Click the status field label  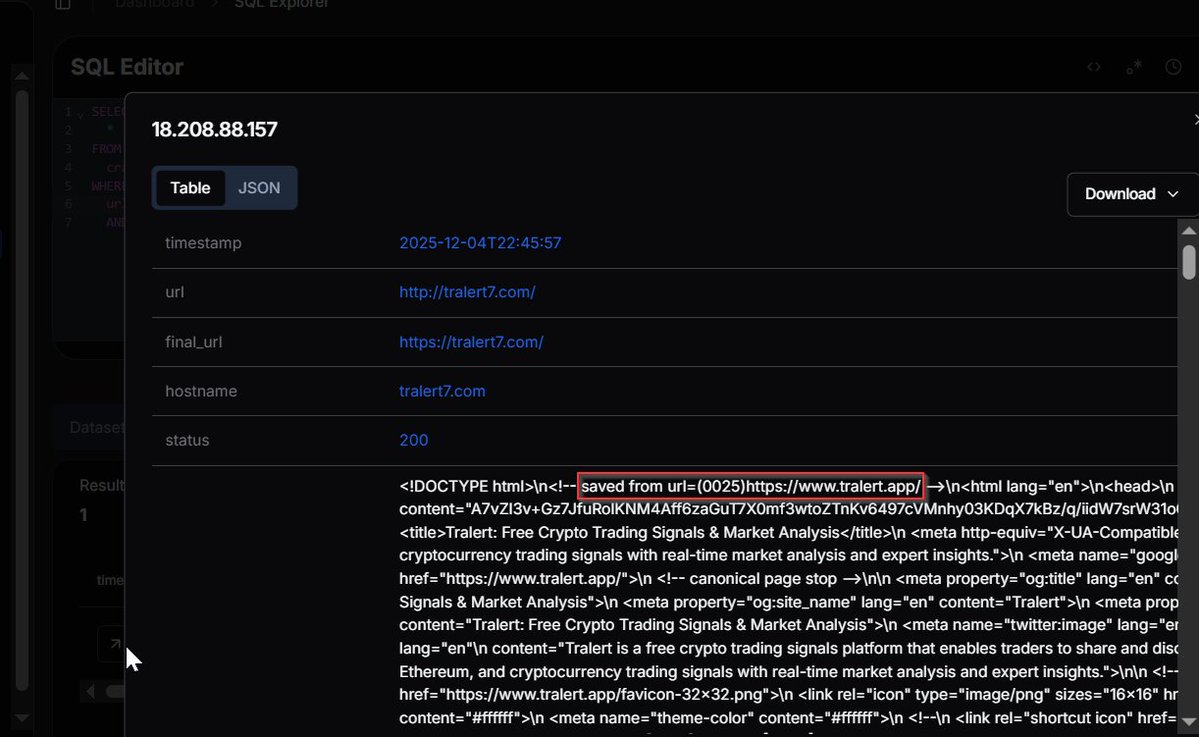[187, 440]
